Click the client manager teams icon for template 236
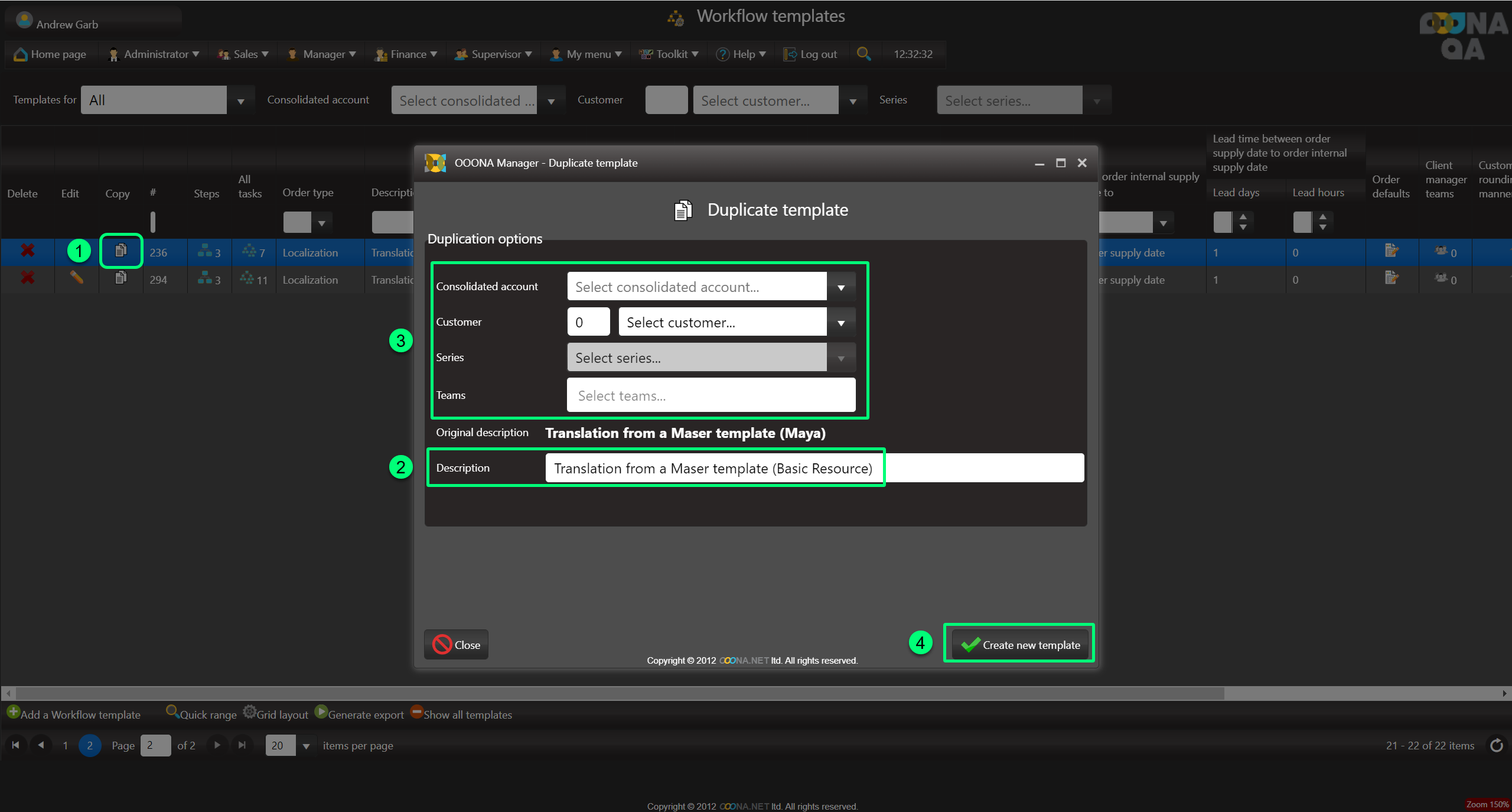The width and height of the screenshot is (1512, 812). pyautogui.click(x=1441, y=251)
